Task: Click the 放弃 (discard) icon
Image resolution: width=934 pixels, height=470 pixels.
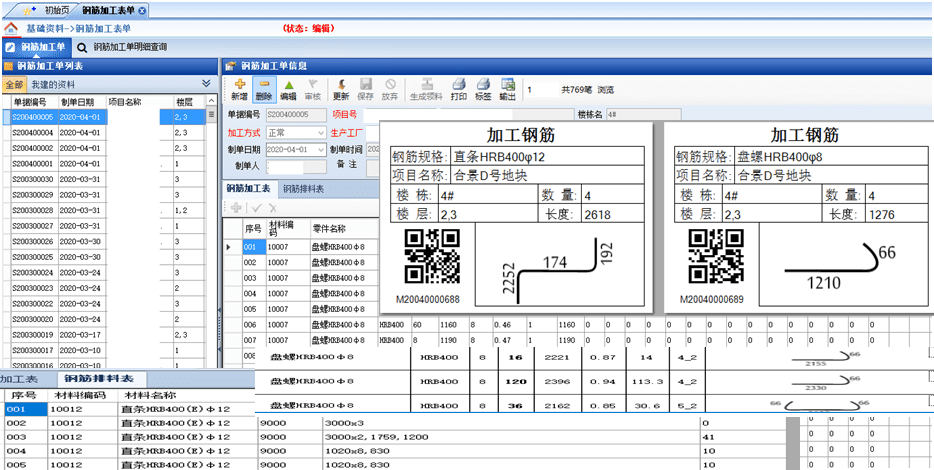Action: (390, 85)
